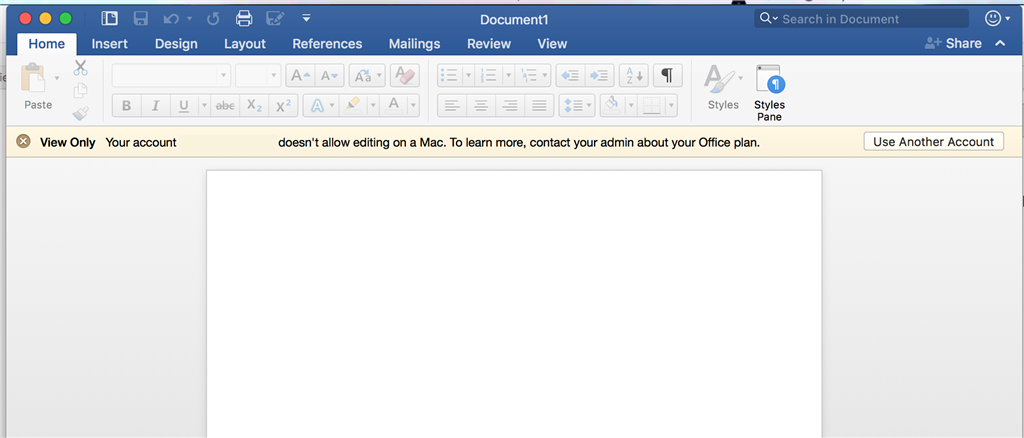Image resolution: width=1024 pixels, height=438 pixels.
Task: Click the Increase Indent icon
Action: pyautogui.click(x=599, y=76)
